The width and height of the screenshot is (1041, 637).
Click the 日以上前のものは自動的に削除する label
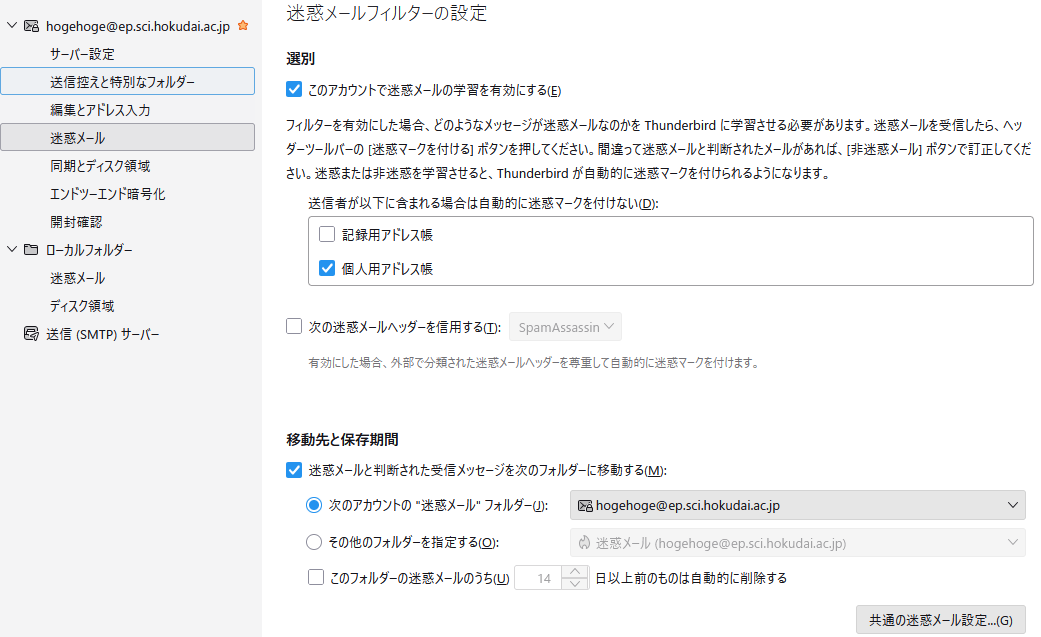(691, 578)
